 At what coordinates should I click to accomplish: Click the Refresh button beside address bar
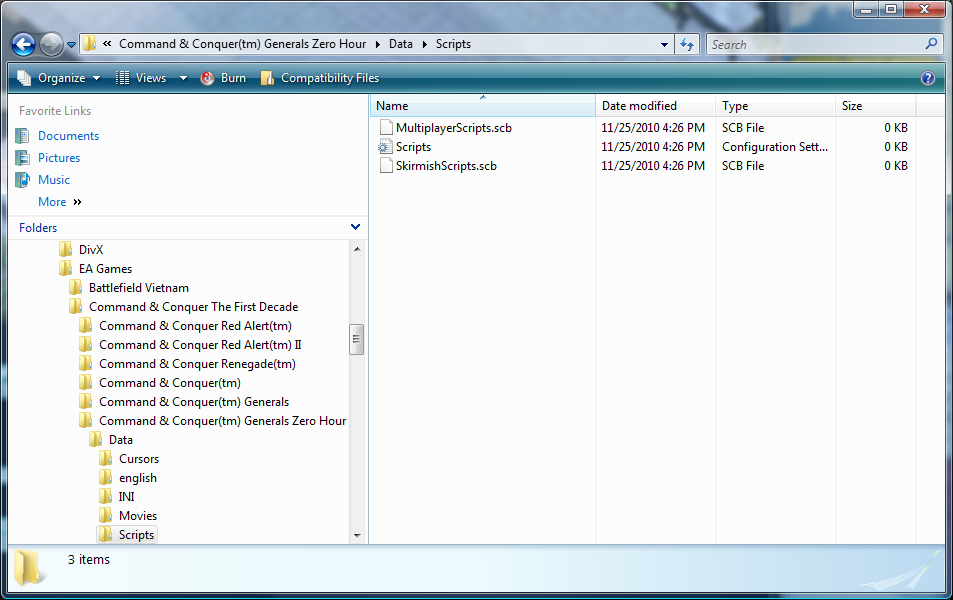click(x=687, y=44)
